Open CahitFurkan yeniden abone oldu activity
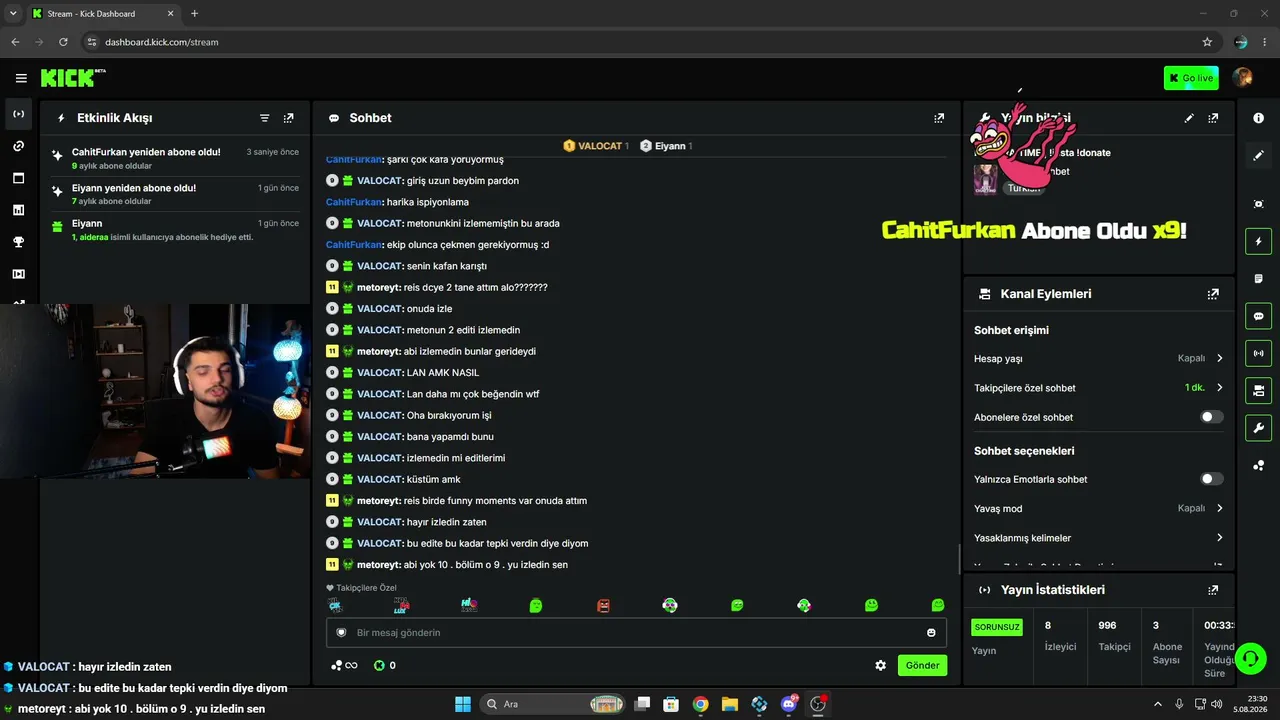1280x720 pixels. point(176,158)
